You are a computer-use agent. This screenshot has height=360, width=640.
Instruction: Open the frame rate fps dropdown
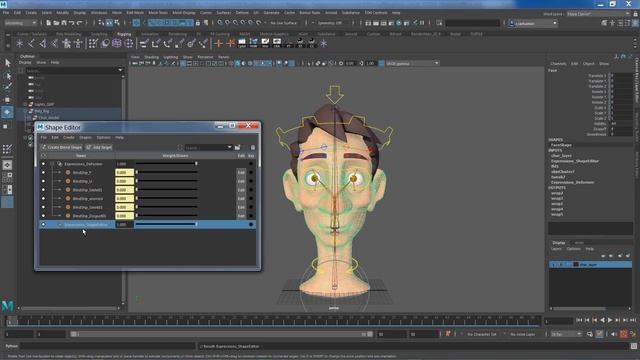566,334
